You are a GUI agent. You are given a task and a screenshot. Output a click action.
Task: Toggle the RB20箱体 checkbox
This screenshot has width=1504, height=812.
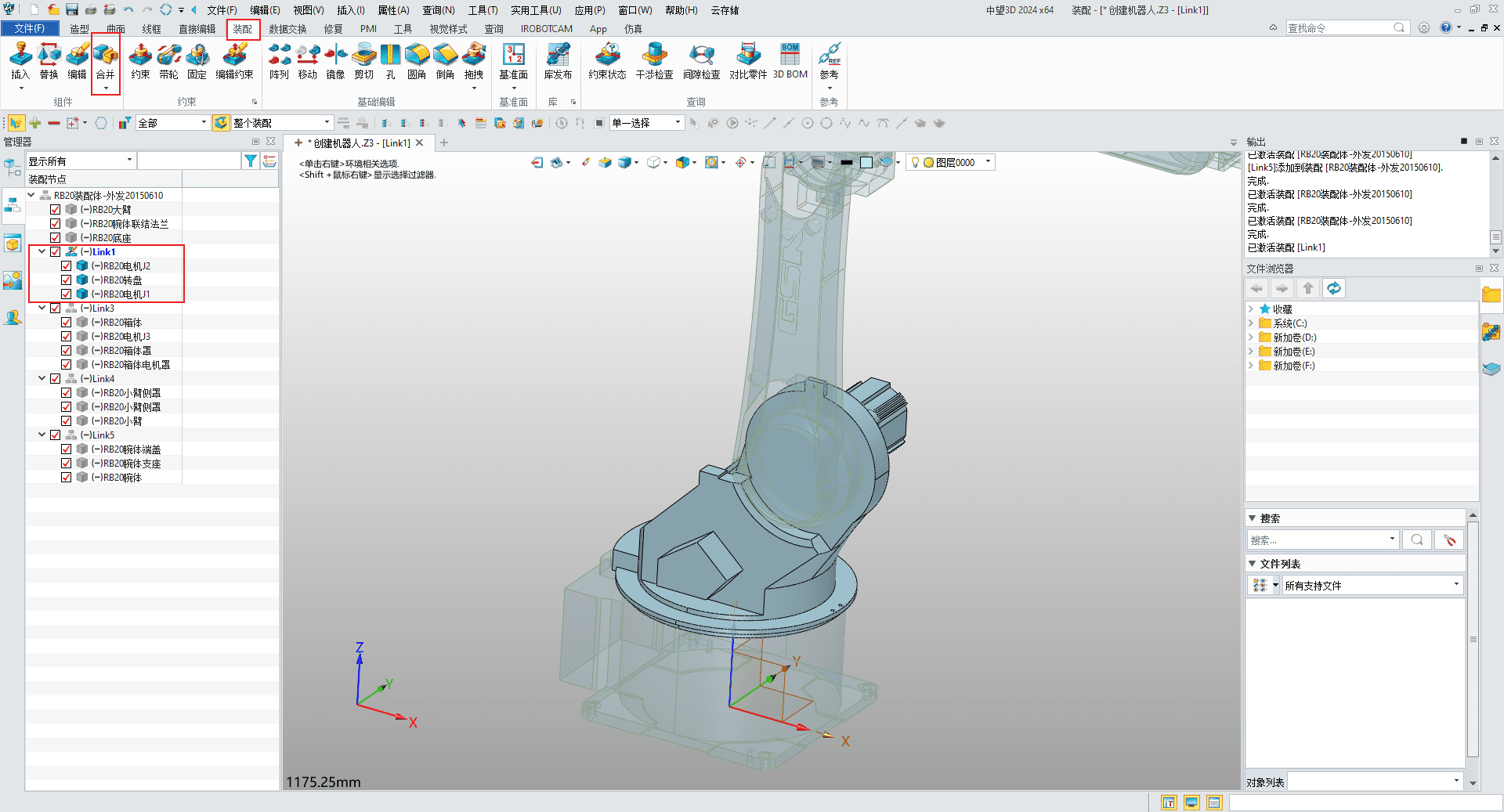[67, 322]
